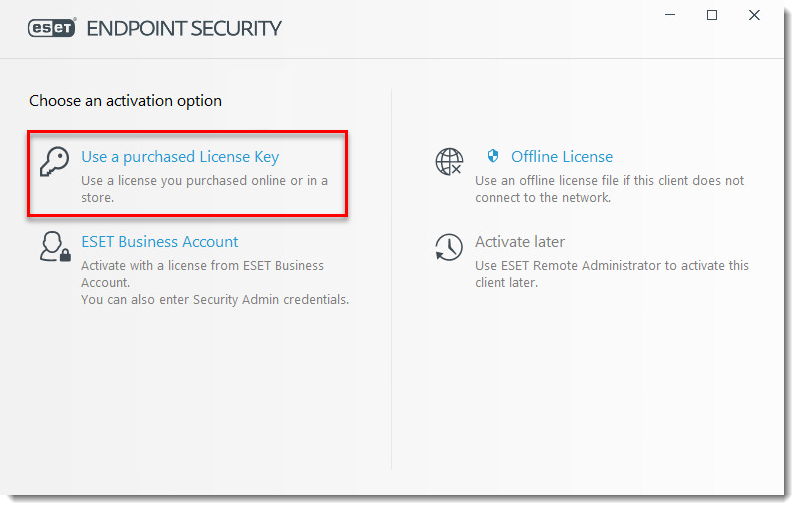Image resolution: width=799 pixels, height=510 pixels.
Task: Click the ESET Remote Administrator description text
Action: tap(611, 274)
